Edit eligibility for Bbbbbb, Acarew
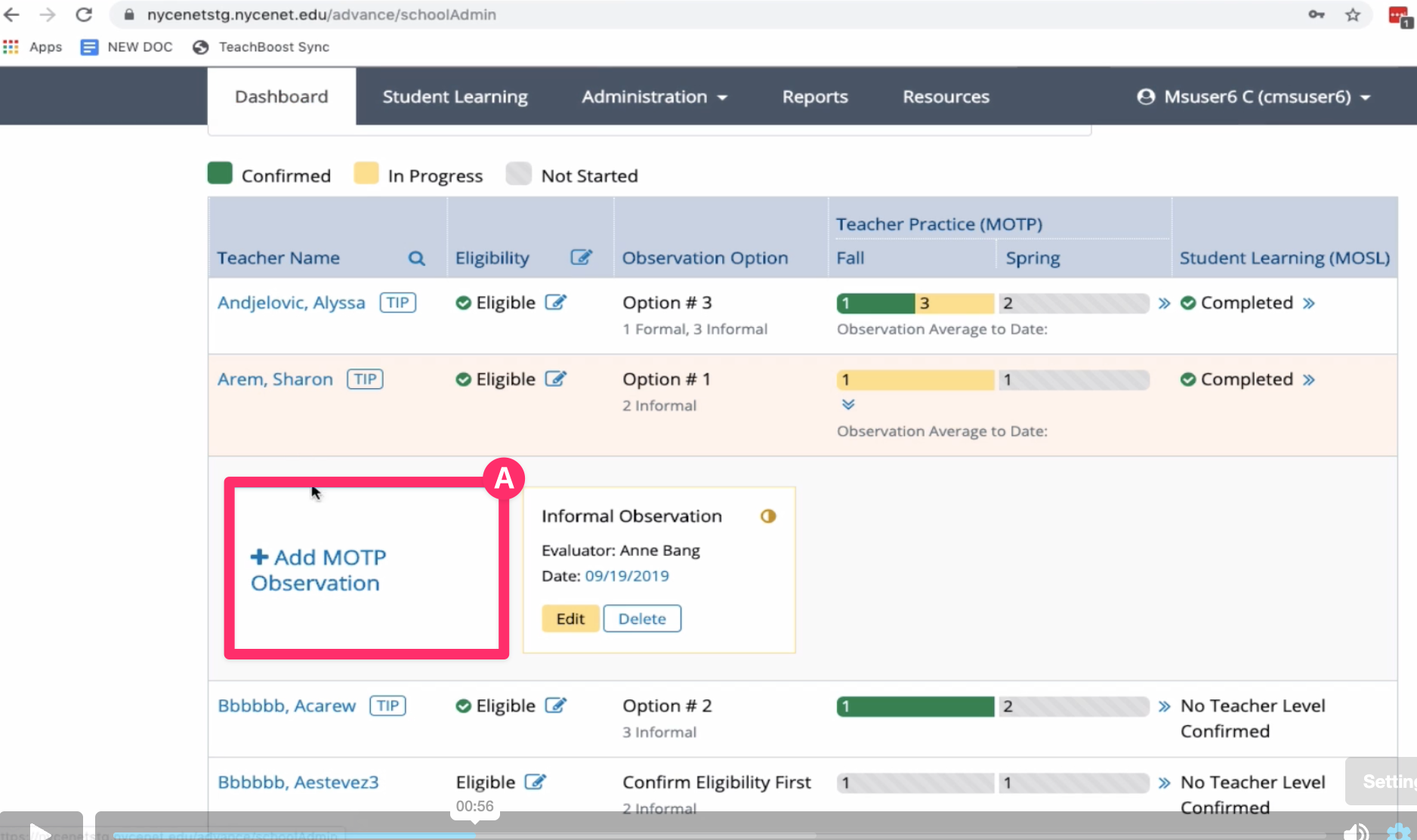 tap(556, 705)
